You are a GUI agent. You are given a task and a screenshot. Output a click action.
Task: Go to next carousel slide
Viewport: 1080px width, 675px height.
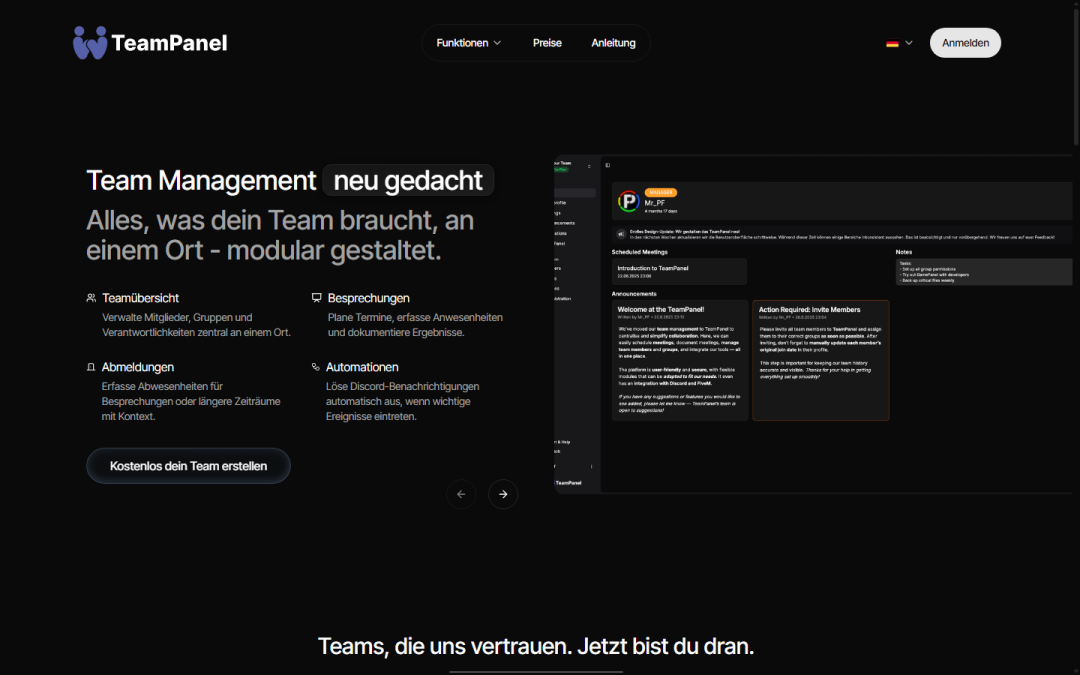tap(503, 494)
